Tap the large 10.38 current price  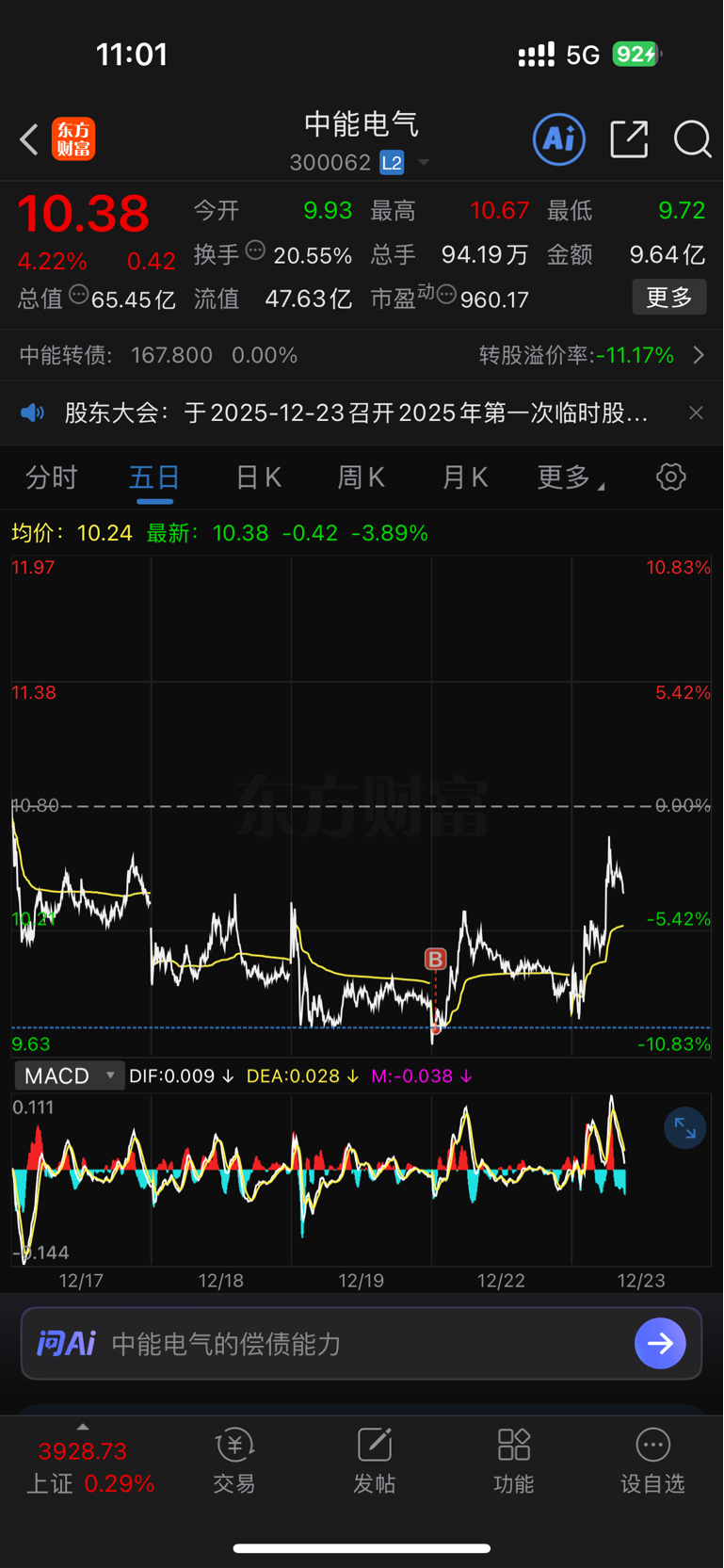pos(84,214)
